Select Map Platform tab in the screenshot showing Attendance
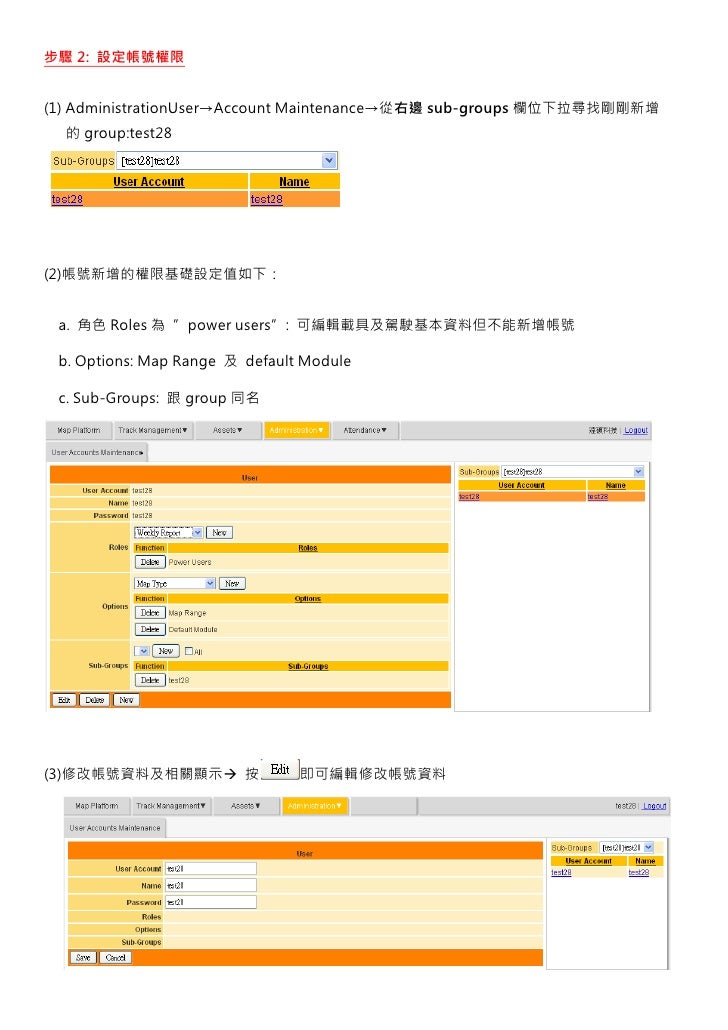 click(79, 430)
